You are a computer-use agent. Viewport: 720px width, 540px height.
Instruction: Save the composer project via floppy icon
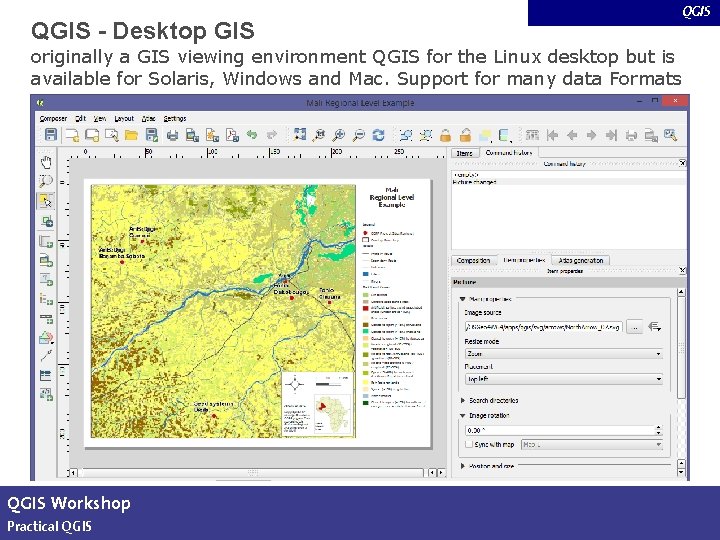(x=51, y=135)
